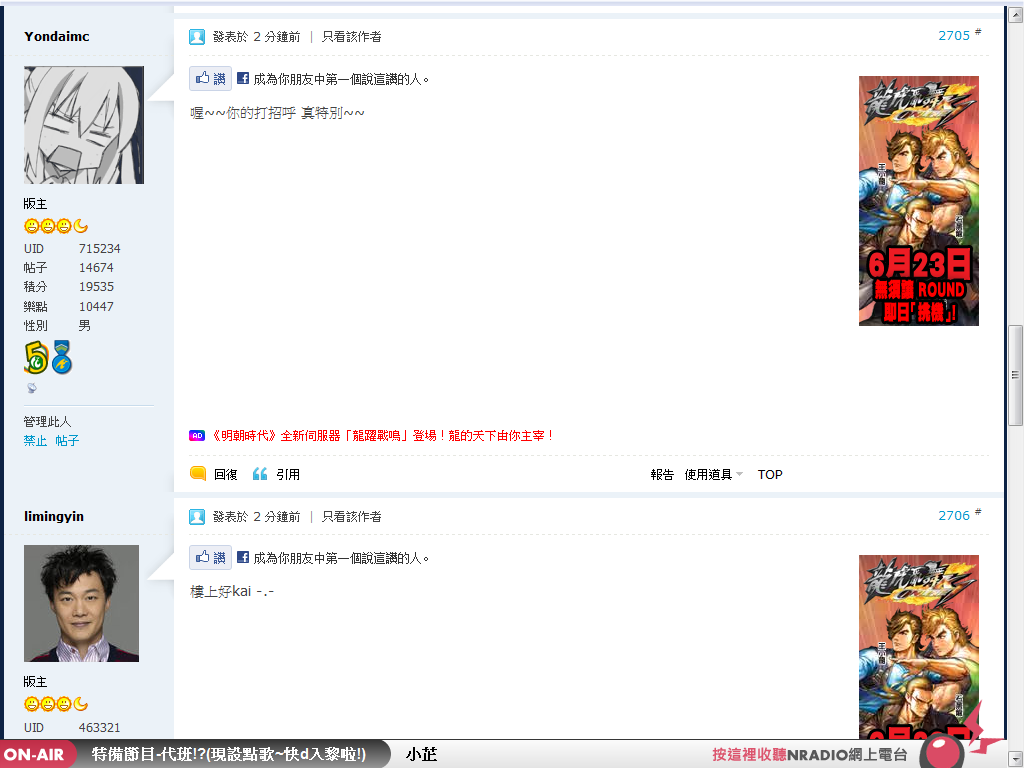The width and height of the screenshot is (1024, 768).
Task: Click 按這裡收聽NRADIO網上電台 link
Action: tap(810, 755)
